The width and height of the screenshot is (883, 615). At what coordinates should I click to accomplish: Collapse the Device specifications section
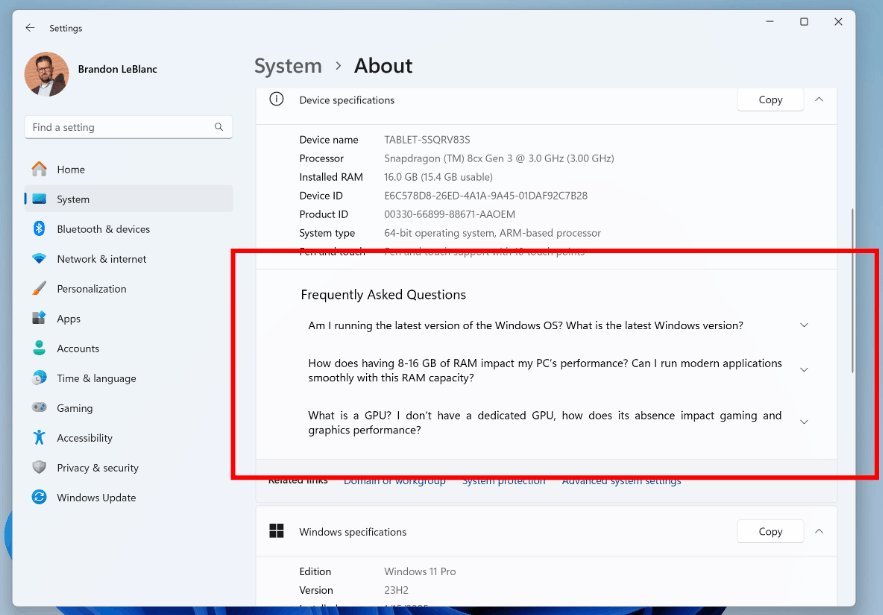click(x=819, y=100)
